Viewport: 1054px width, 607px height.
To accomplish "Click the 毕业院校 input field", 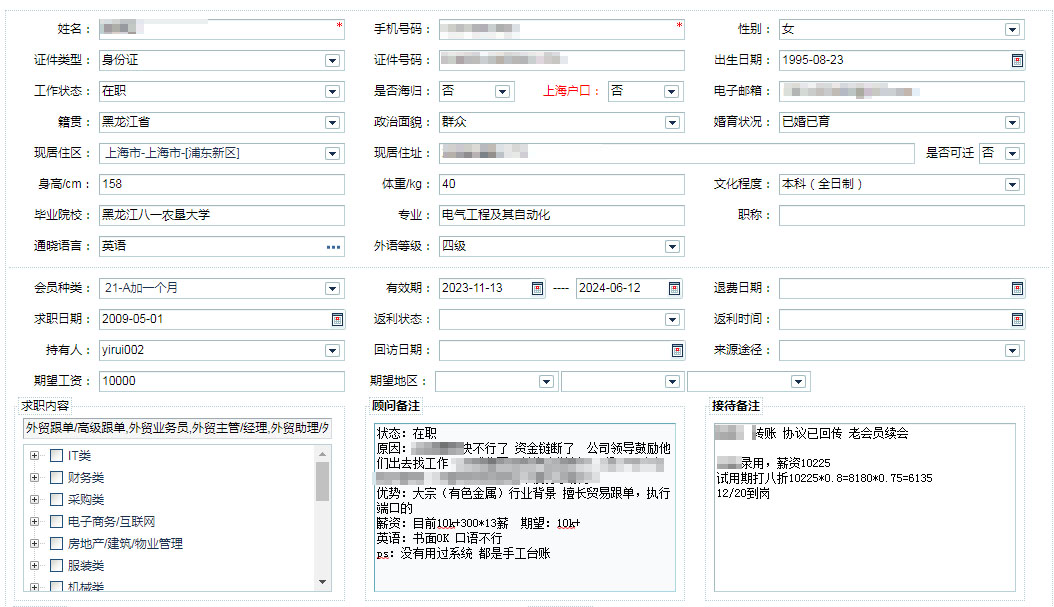I will (x=222, y=215).
